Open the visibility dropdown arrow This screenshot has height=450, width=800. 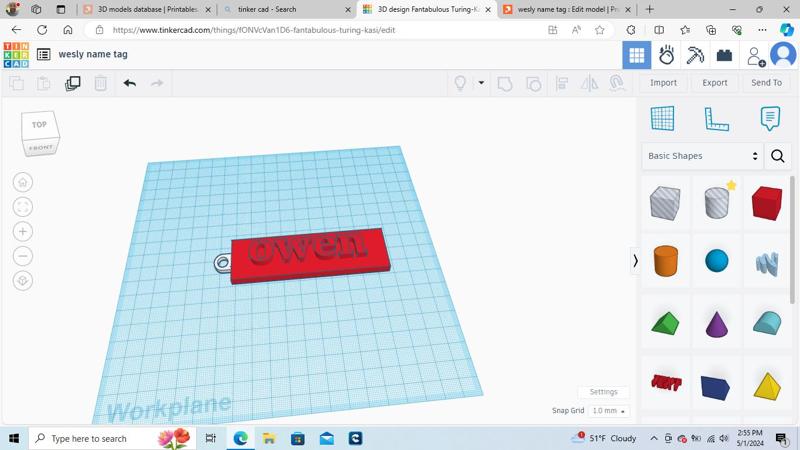[481, 83]
